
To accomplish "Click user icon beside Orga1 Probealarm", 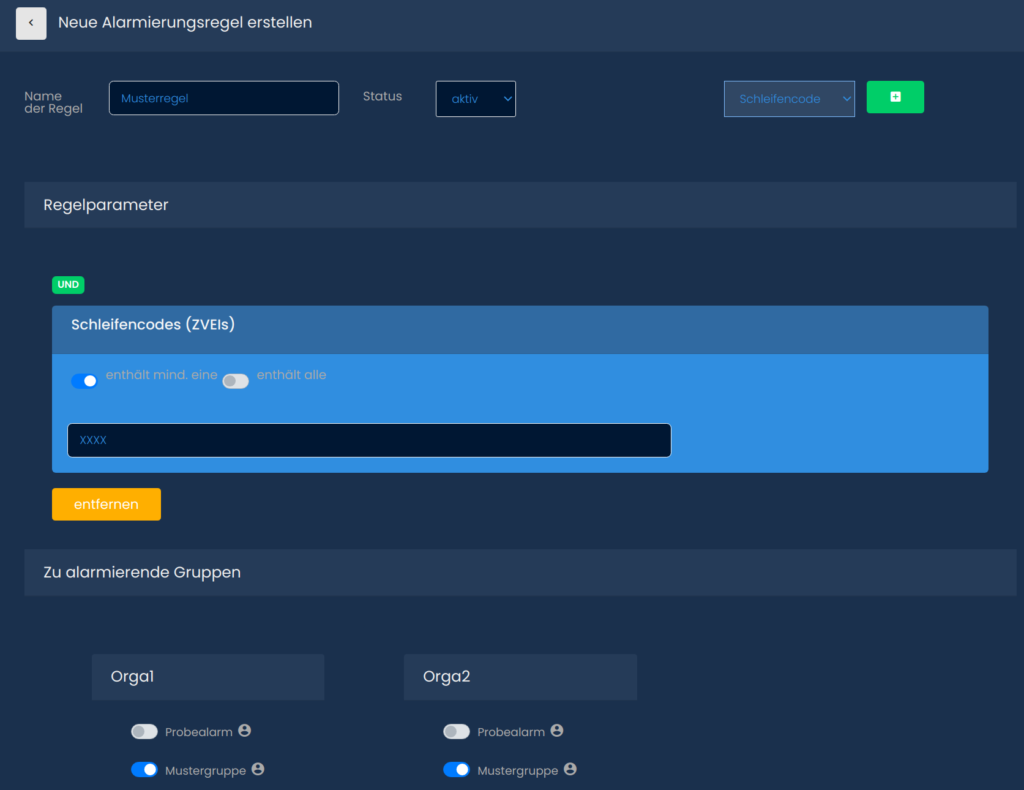I will click(245, 731).
